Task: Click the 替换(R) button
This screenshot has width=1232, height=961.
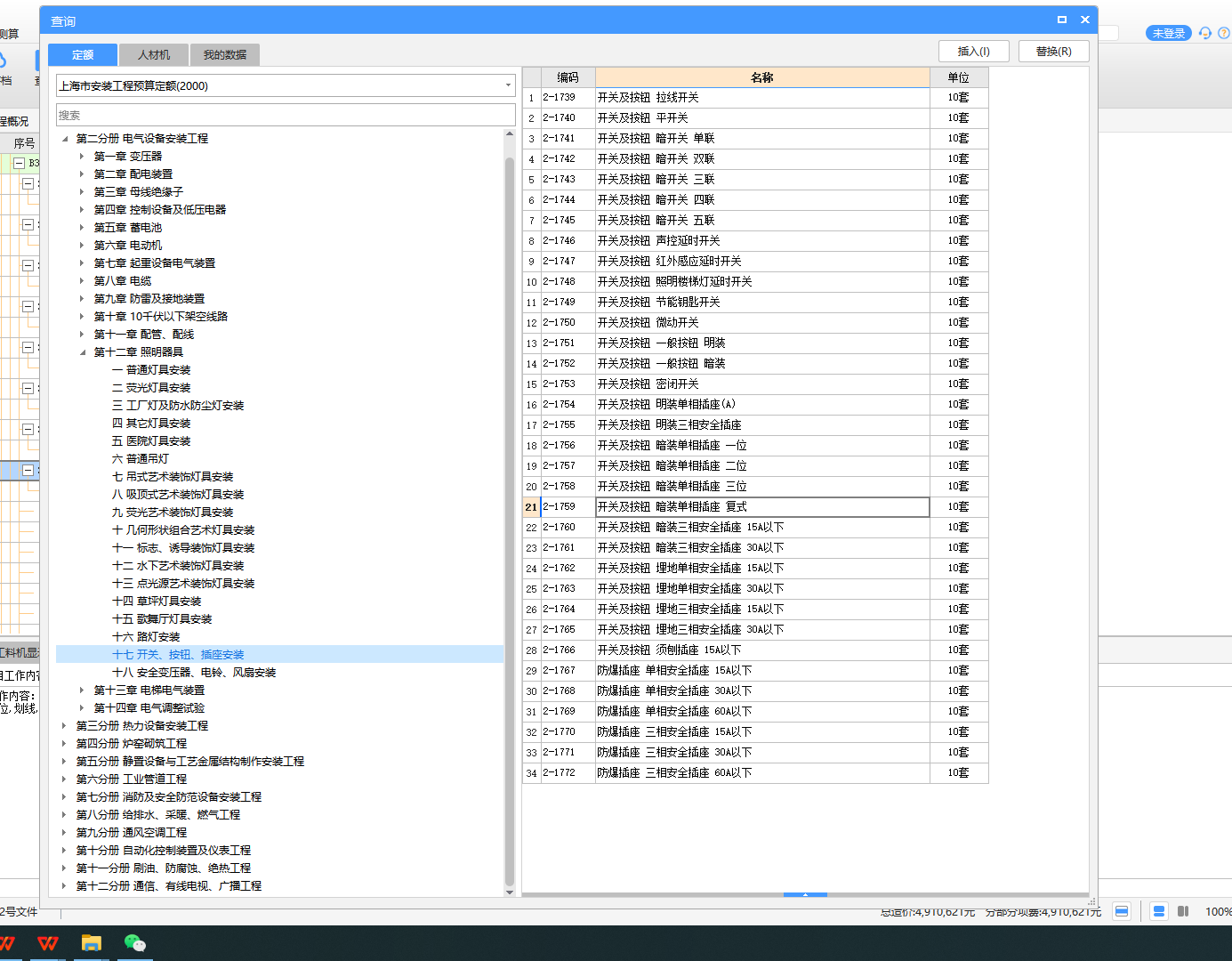Action: pyautogui.click(x=1054, y=52)
